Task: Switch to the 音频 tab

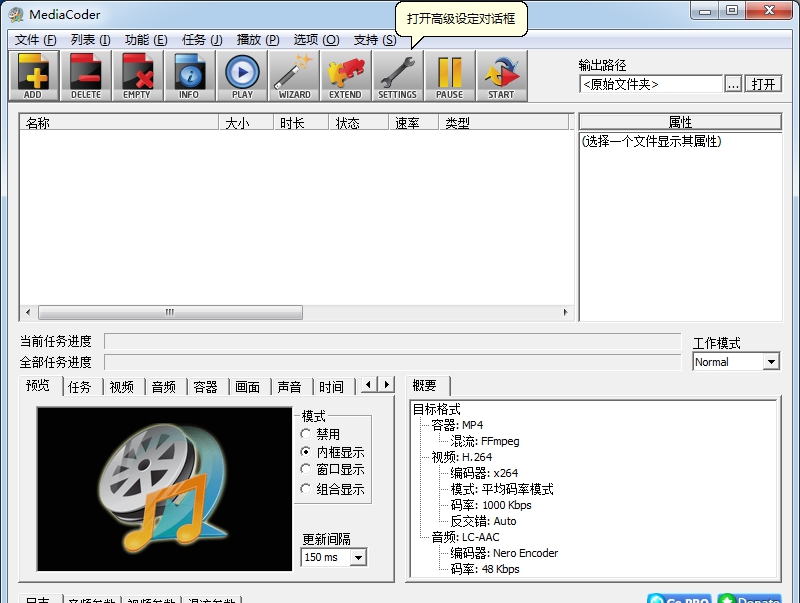Action: tap(163, 386)
